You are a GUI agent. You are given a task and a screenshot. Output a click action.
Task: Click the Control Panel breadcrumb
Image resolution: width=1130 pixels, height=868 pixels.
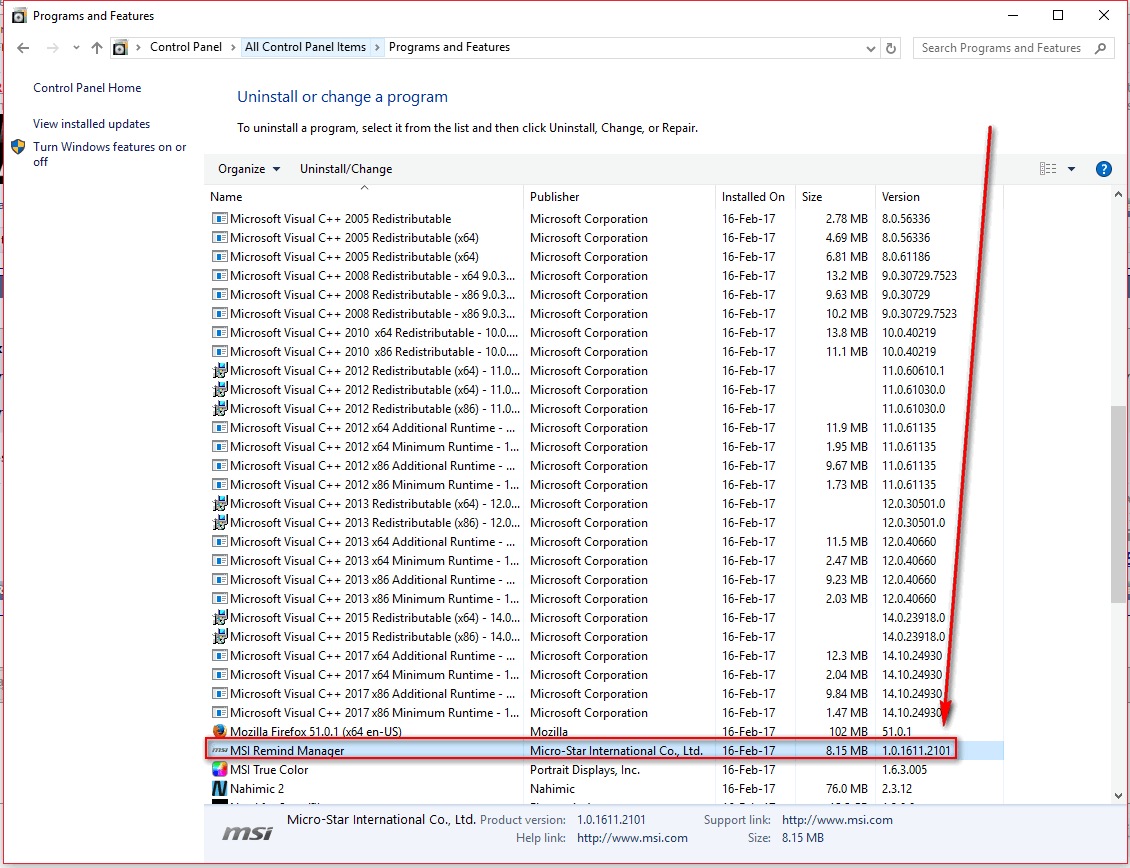[186, 47]
